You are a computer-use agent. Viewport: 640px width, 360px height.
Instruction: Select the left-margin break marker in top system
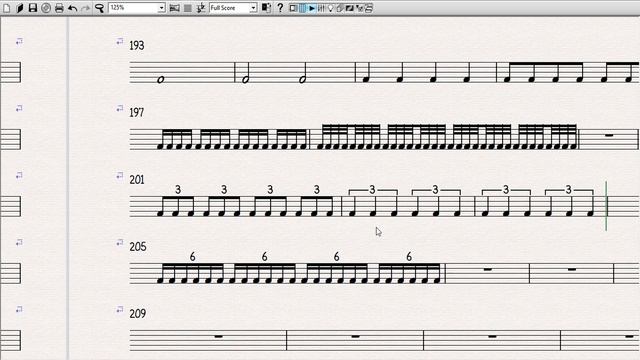(19, 41)
